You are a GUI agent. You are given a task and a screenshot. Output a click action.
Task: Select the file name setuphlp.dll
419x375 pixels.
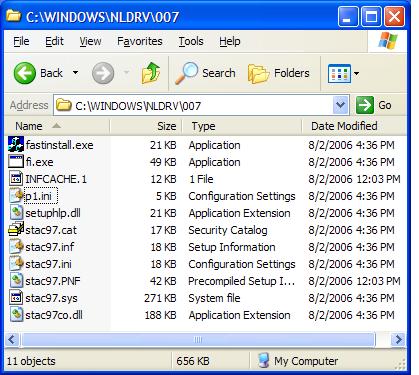point(53,213)
